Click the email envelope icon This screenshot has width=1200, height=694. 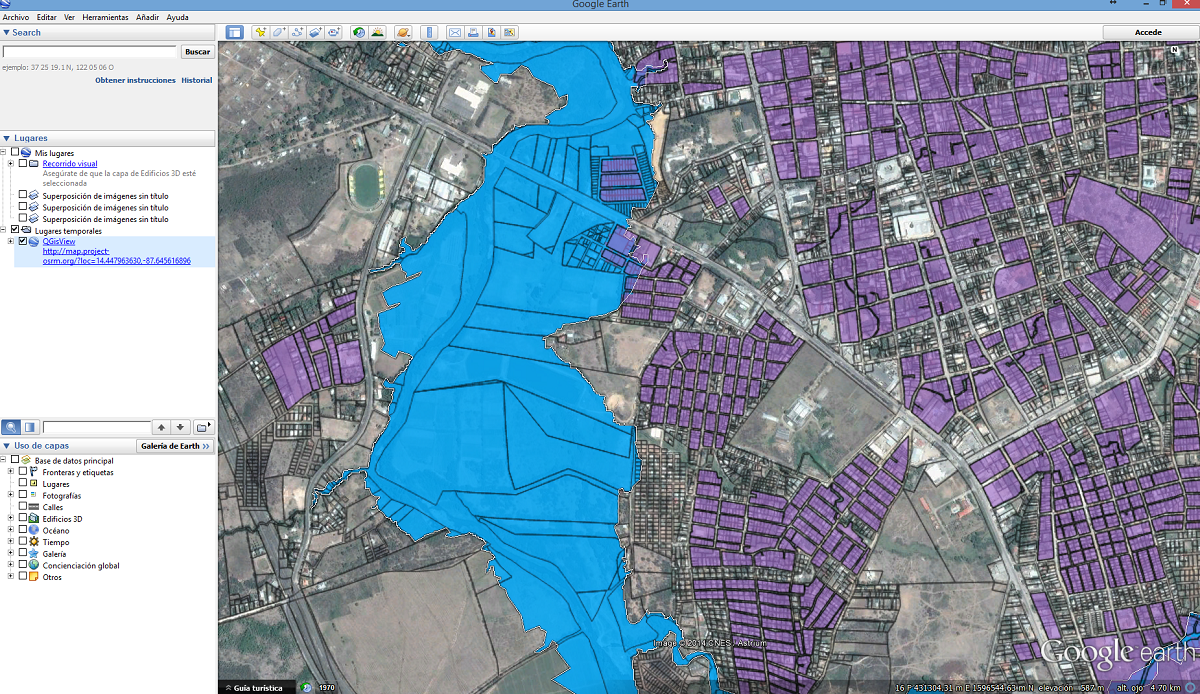(x=456, y=33)
